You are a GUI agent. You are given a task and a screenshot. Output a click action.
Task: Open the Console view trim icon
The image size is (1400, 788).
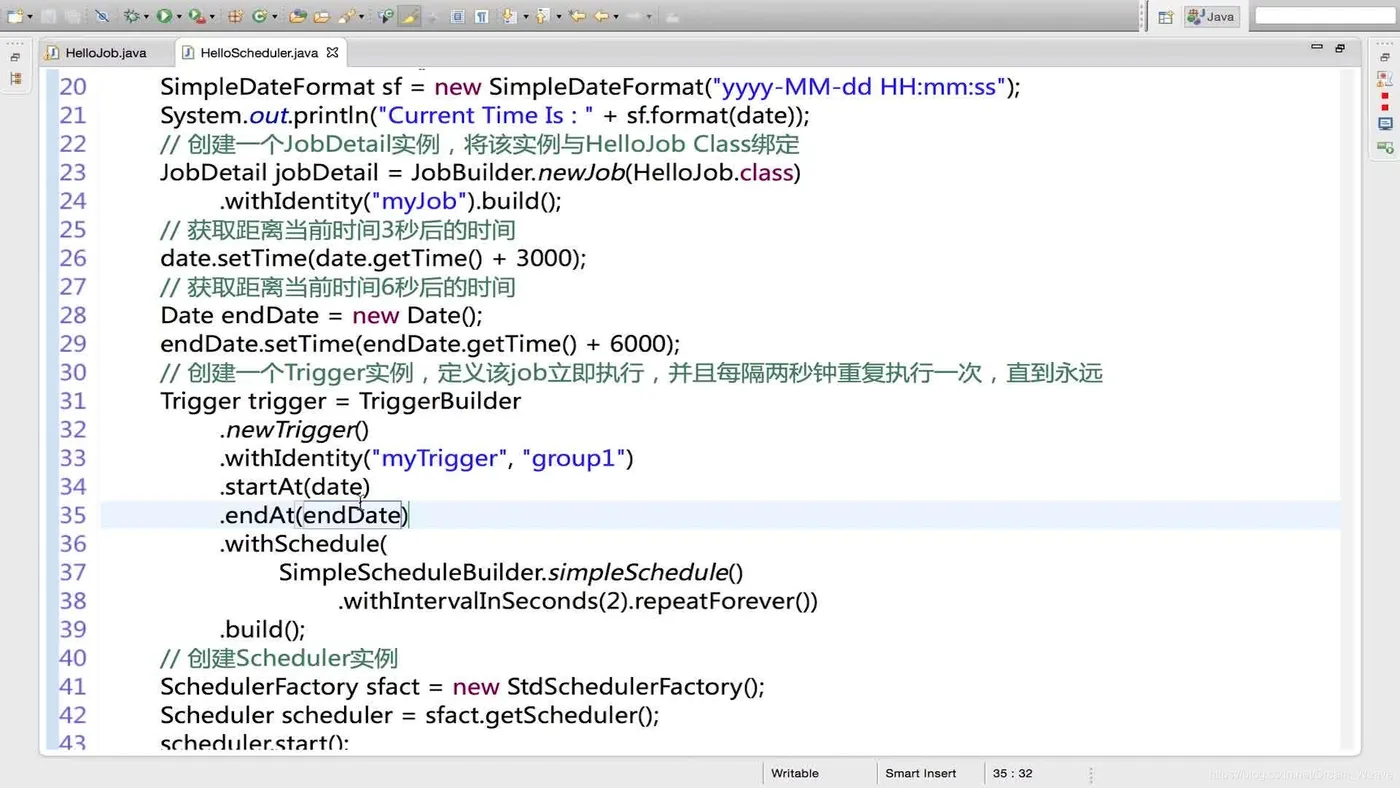(x=1385, y=124)
